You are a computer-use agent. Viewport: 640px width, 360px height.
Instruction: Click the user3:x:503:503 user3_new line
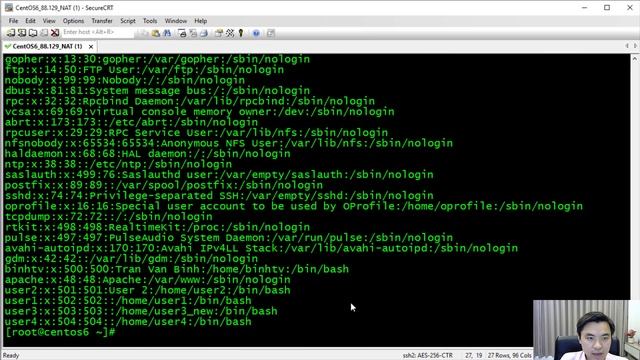pyautogui.click(x=141, y=311)
